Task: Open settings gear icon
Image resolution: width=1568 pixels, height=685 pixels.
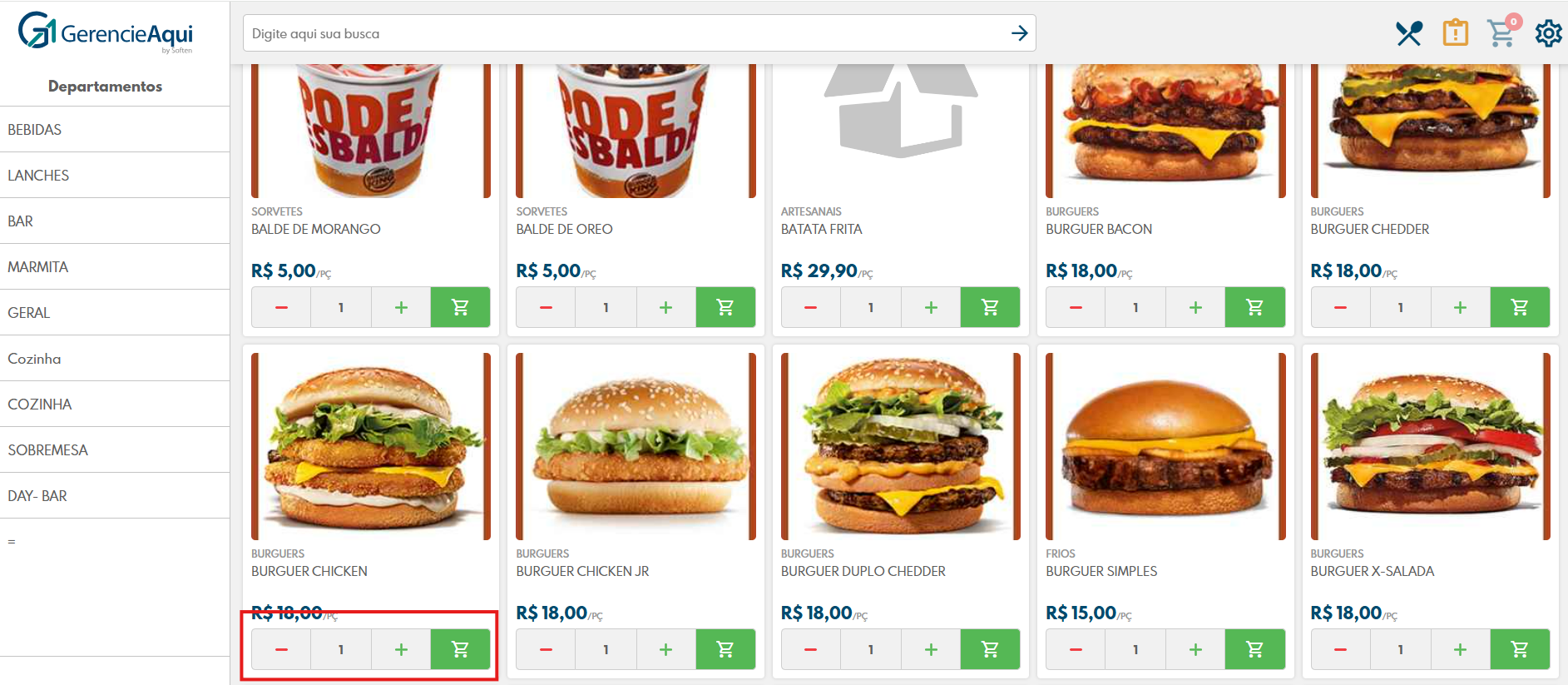Action: coord(1548,33)
